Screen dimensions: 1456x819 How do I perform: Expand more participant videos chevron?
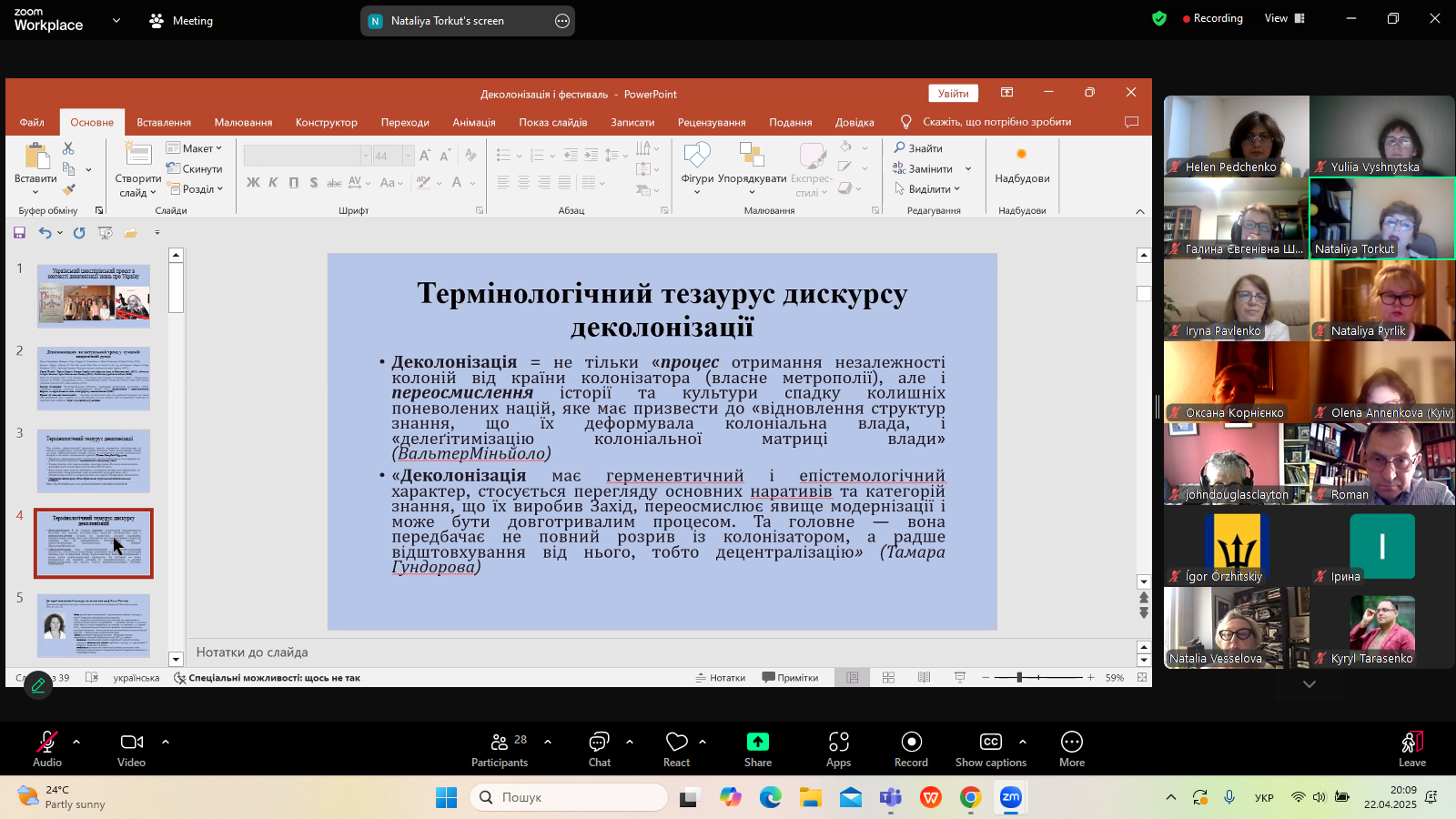point(1309,684)
